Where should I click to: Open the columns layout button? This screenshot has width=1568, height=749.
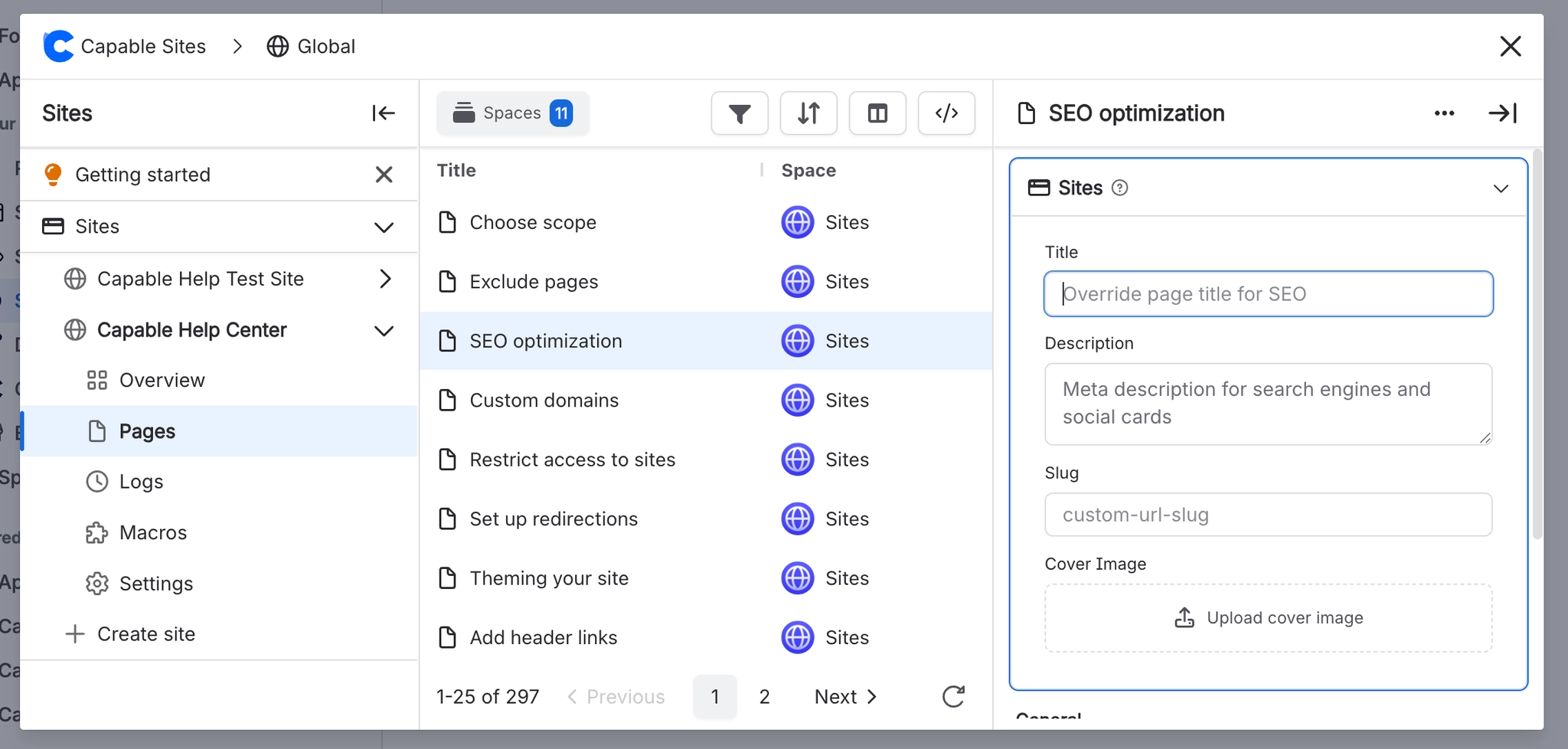877,113
